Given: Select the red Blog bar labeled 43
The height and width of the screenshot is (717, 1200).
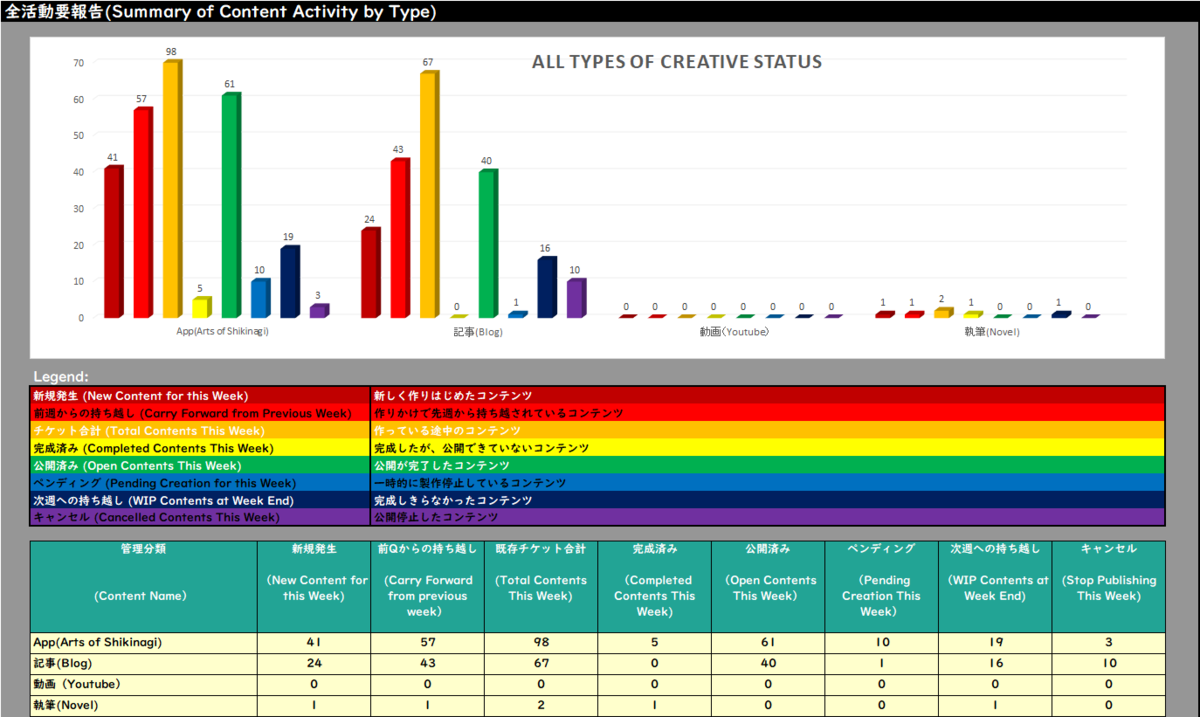Looking at the screenshot, I should pyautogui.click(x=400, y=238).
